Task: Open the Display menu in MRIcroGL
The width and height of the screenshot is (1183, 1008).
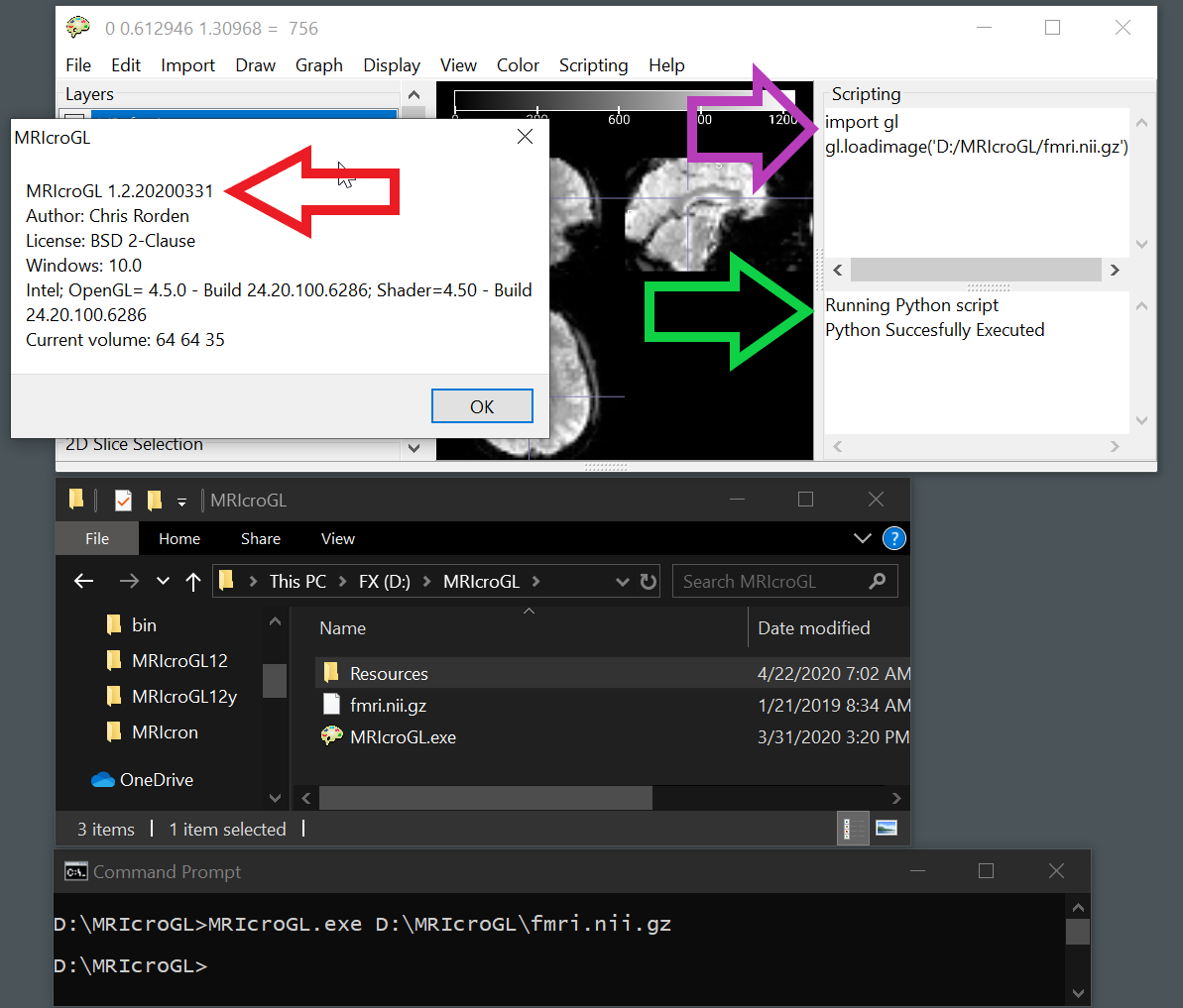Action: 391,65
